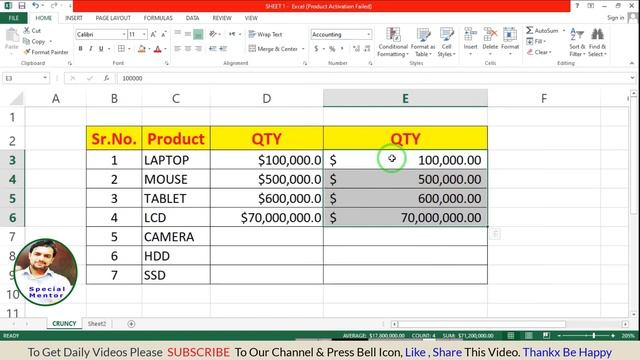640x360 pixels.
Task: Click the Increase Indent icon
Action: tap(223, 49)
